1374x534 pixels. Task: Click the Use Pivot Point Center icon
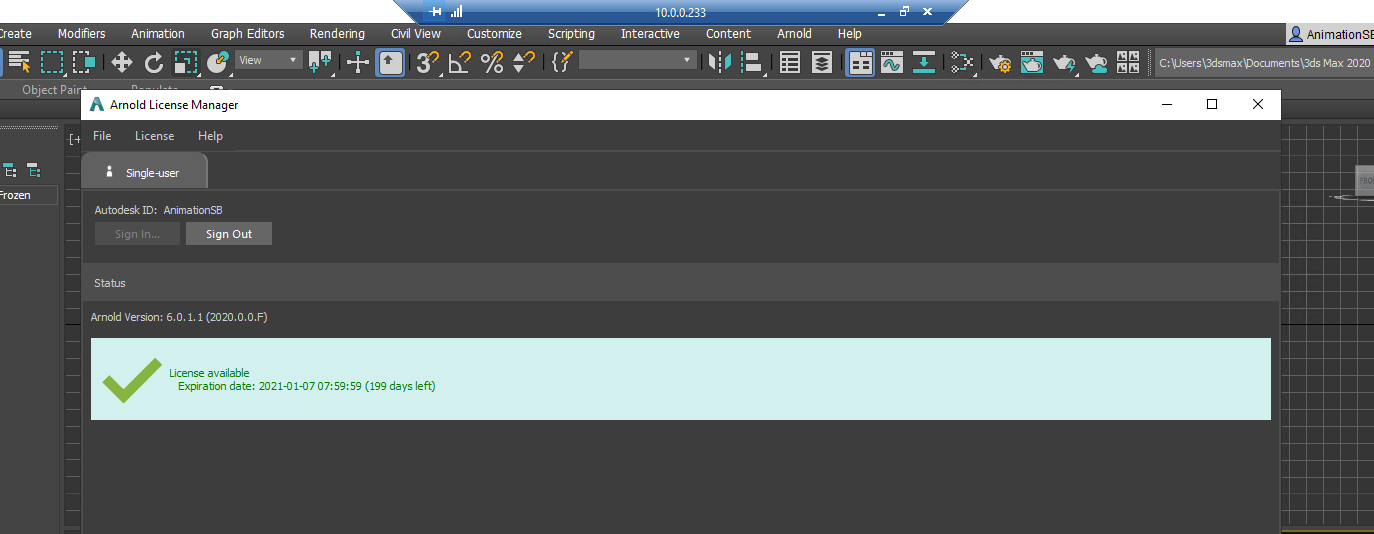point(320,62)
